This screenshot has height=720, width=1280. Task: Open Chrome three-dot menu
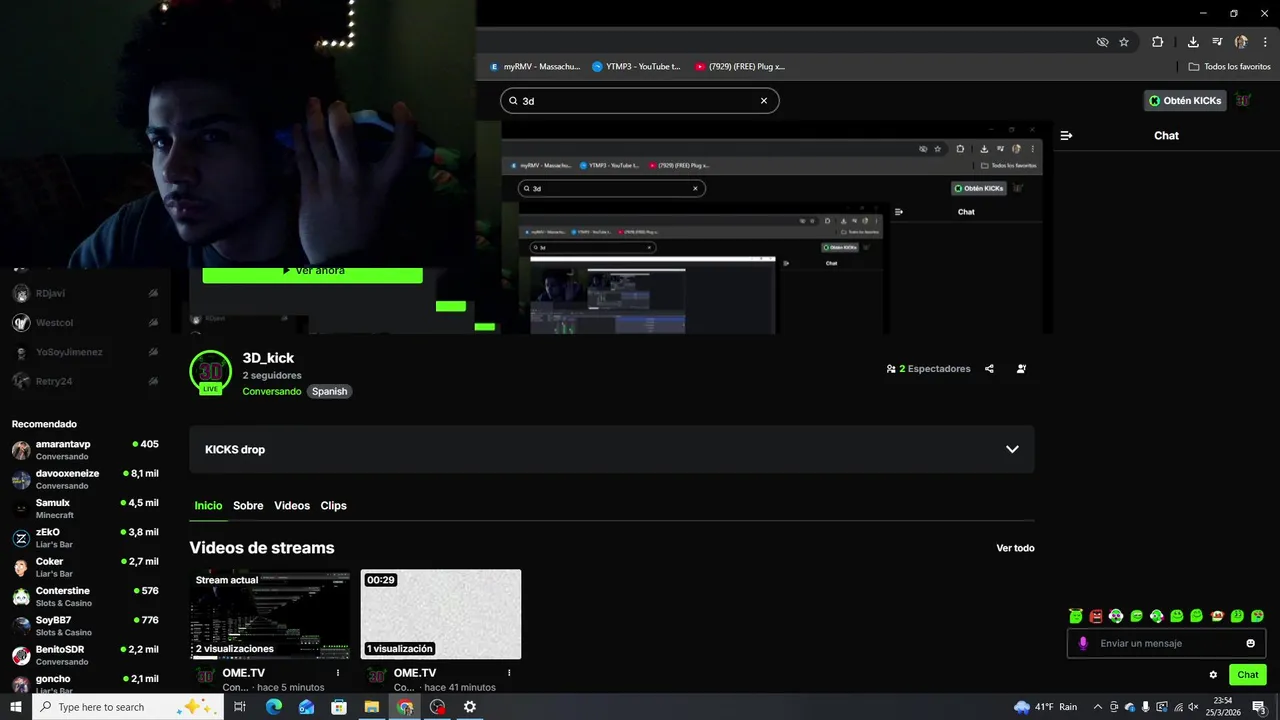click(x=1265, y=42)
